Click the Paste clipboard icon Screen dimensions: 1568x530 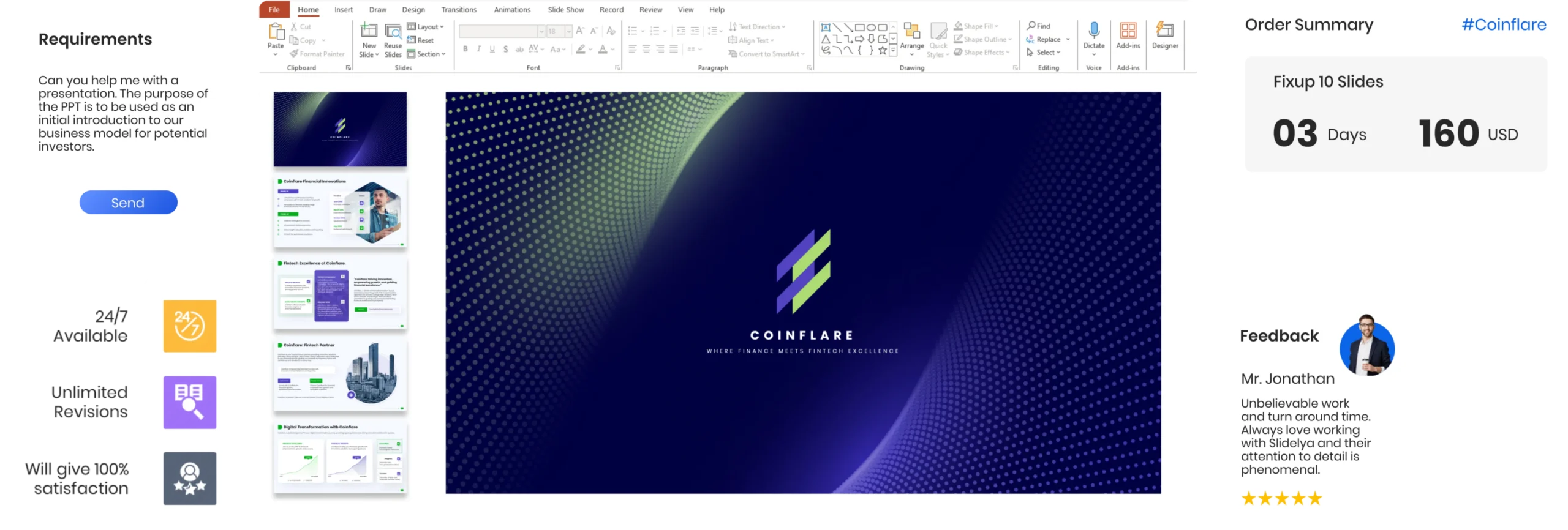click(x=276, y=31)
